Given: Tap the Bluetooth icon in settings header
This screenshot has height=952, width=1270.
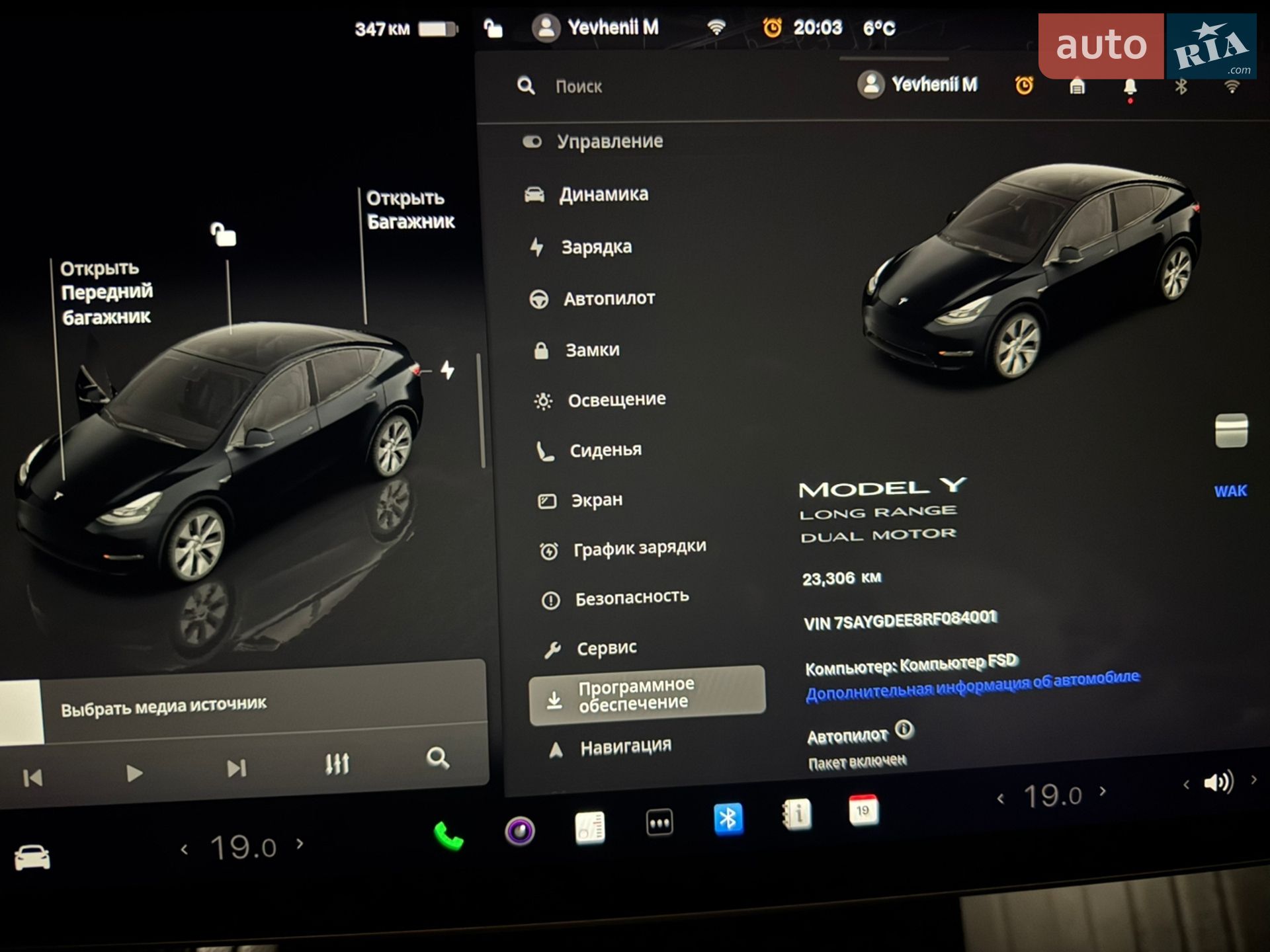Looking at the screenshot, I should coord(1181,87).
